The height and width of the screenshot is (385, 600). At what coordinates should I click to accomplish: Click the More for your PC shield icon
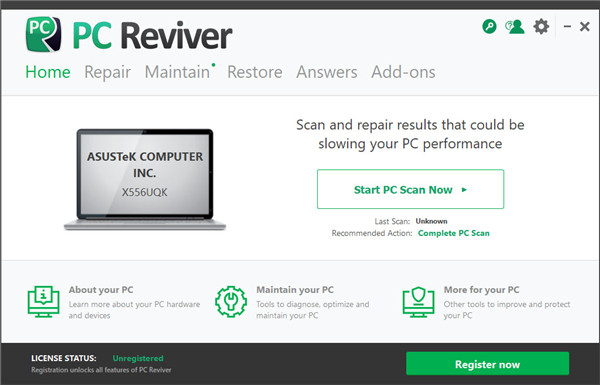[418, 302]
